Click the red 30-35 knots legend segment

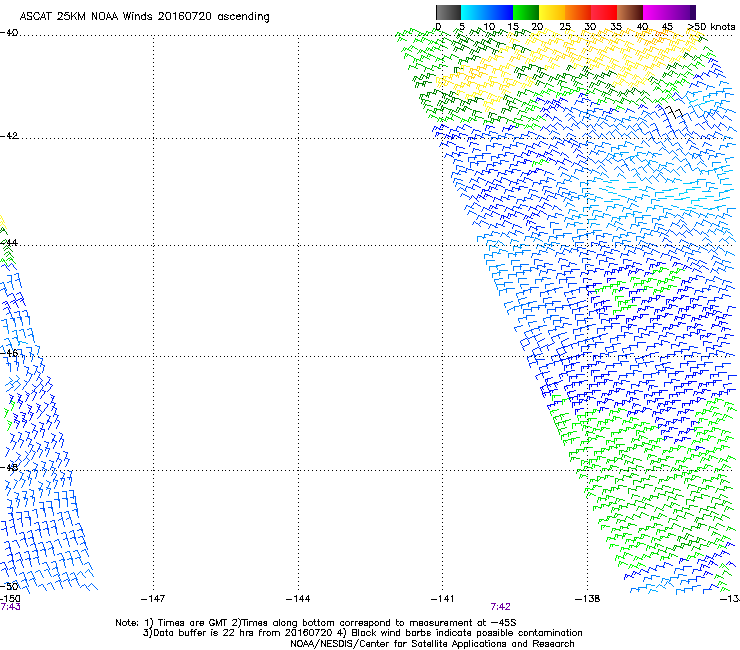[604, 12]
